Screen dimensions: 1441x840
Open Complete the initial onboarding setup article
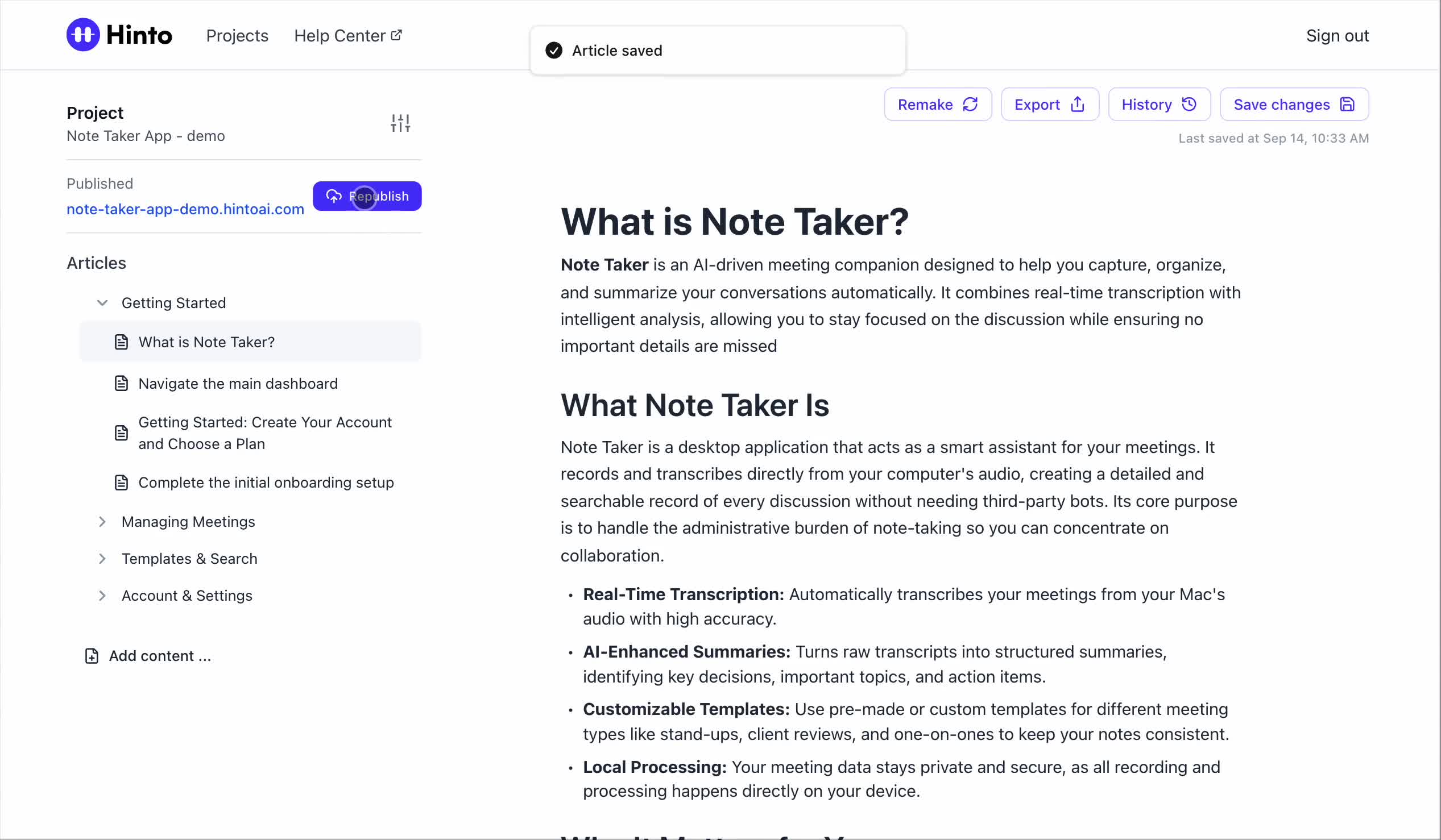coord(266,483)
